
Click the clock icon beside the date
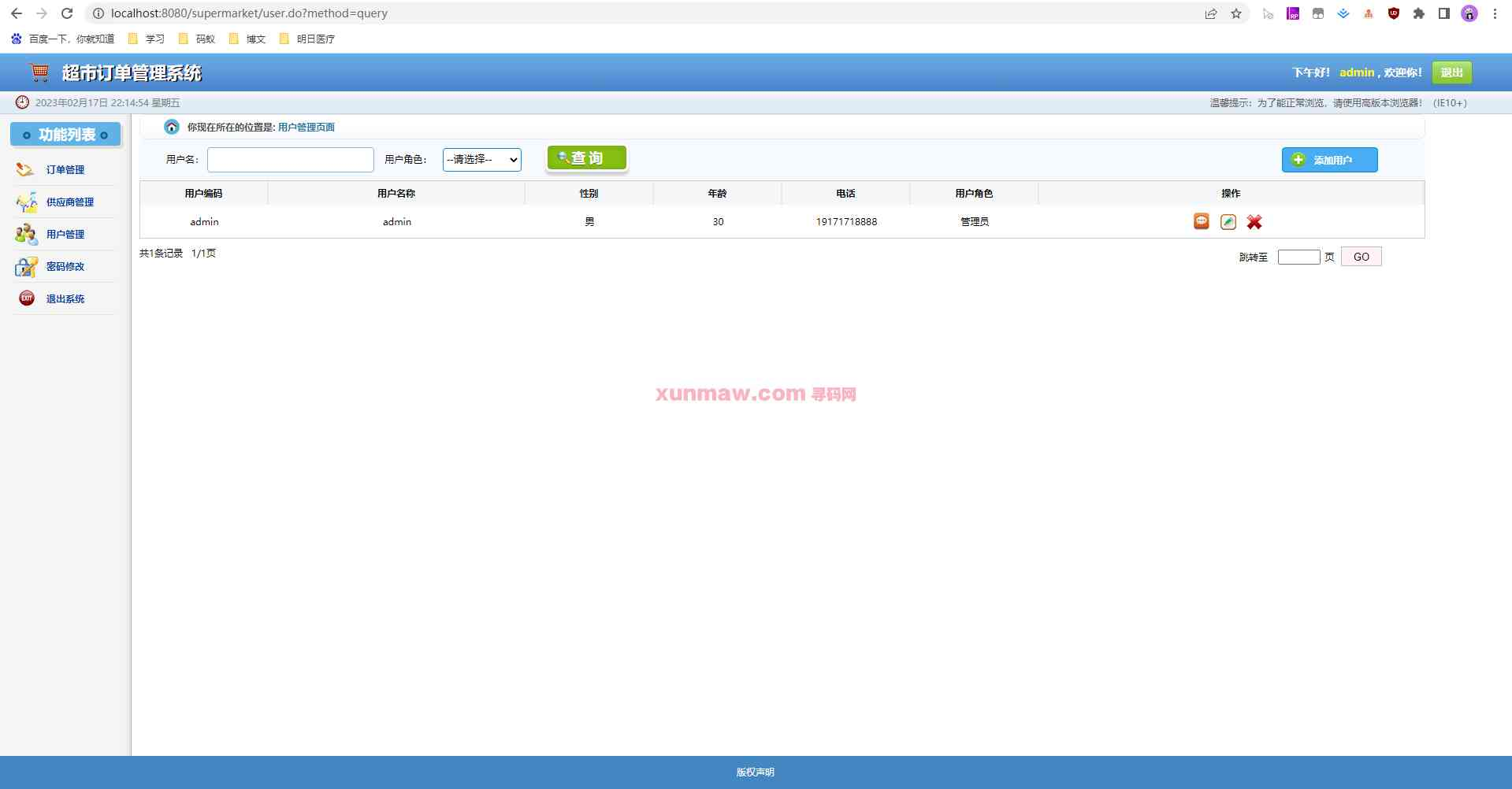pyautogui.click(x=22, y=102)
